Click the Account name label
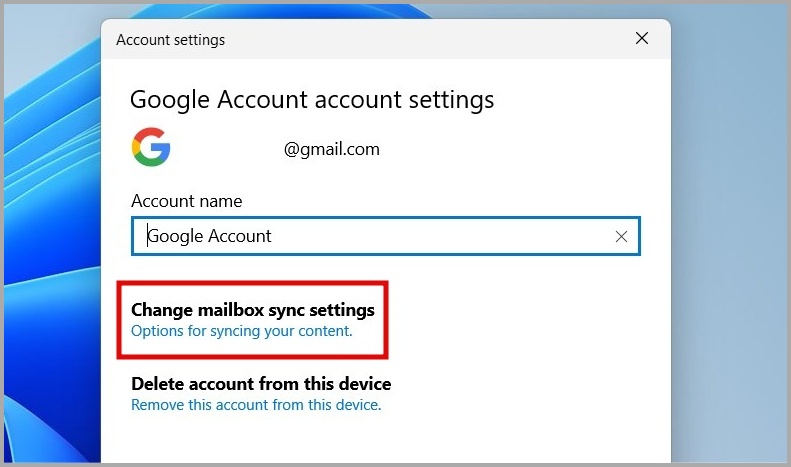Image resolution: width=791 pixels, height=467 pixels. [x=186, y=201]
